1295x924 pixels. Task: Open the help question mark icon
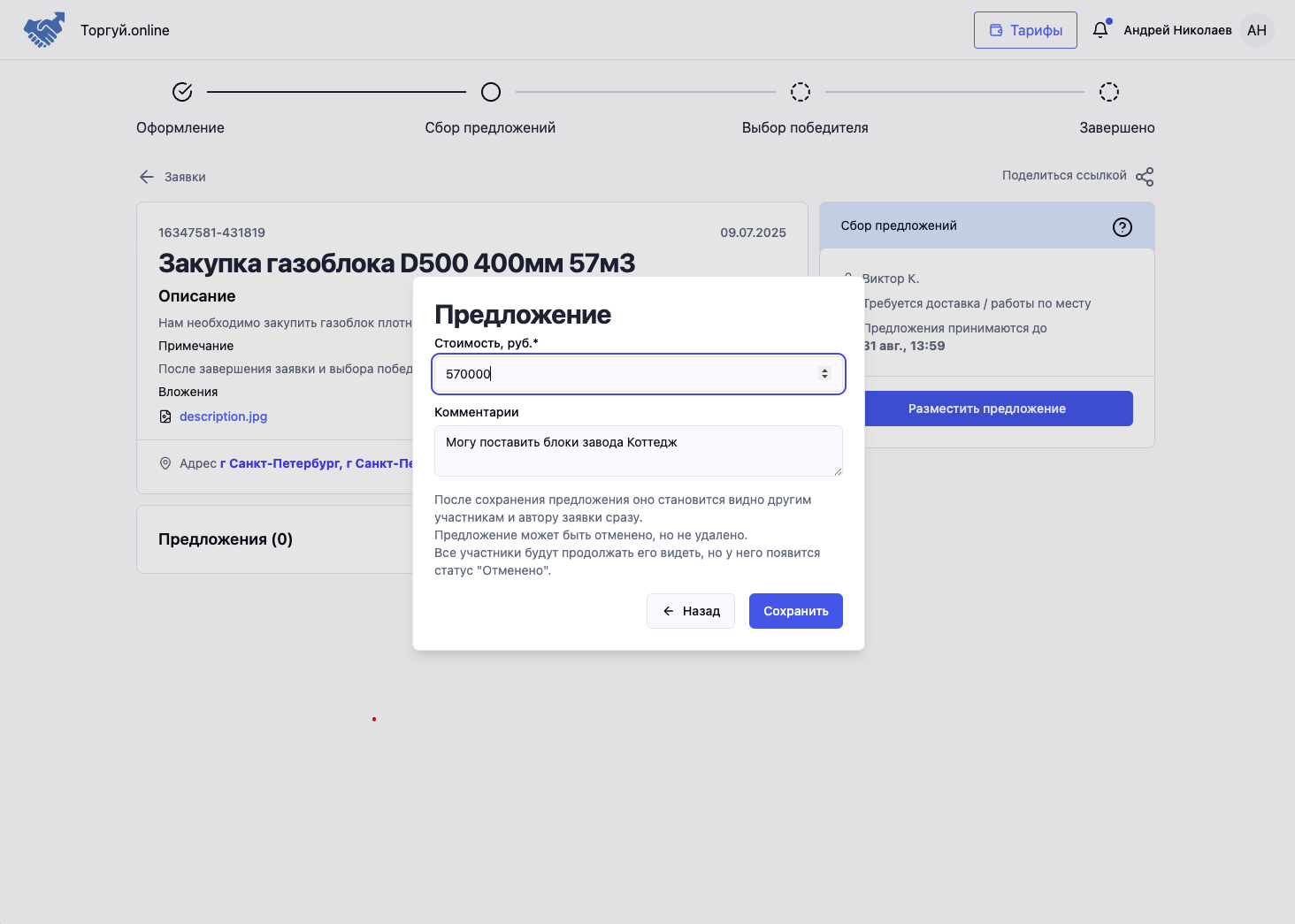(1122, 227)
